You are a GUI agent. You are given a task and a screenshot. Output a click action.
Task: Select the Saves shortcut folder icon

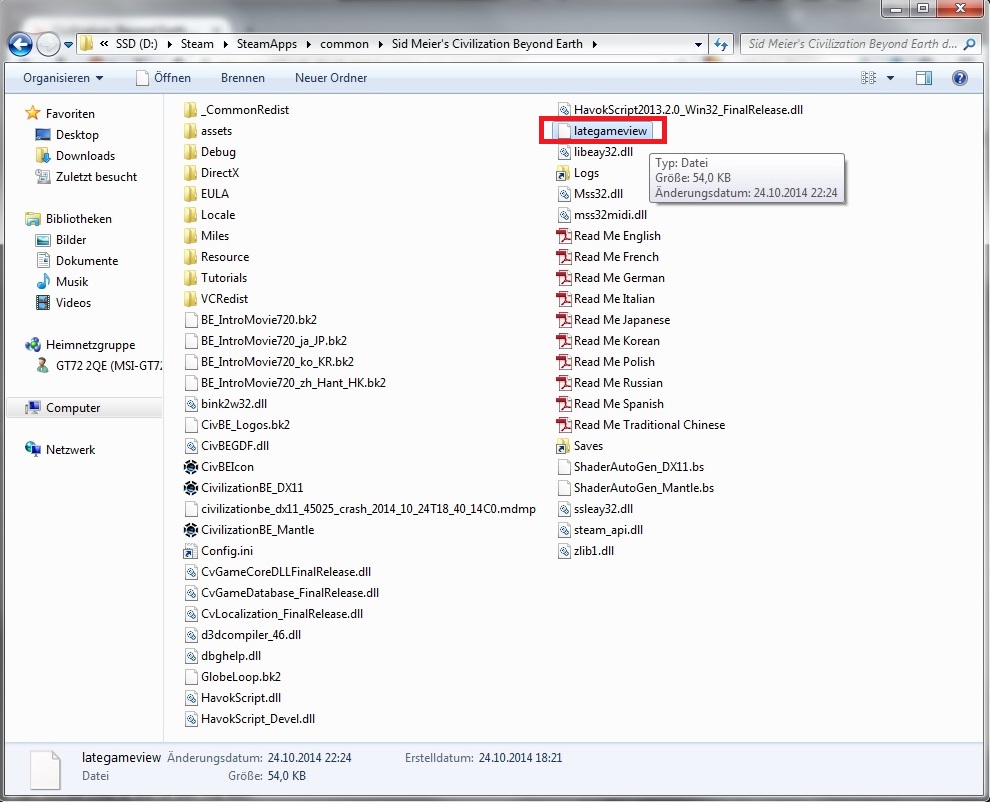click(x=563, y=446)
